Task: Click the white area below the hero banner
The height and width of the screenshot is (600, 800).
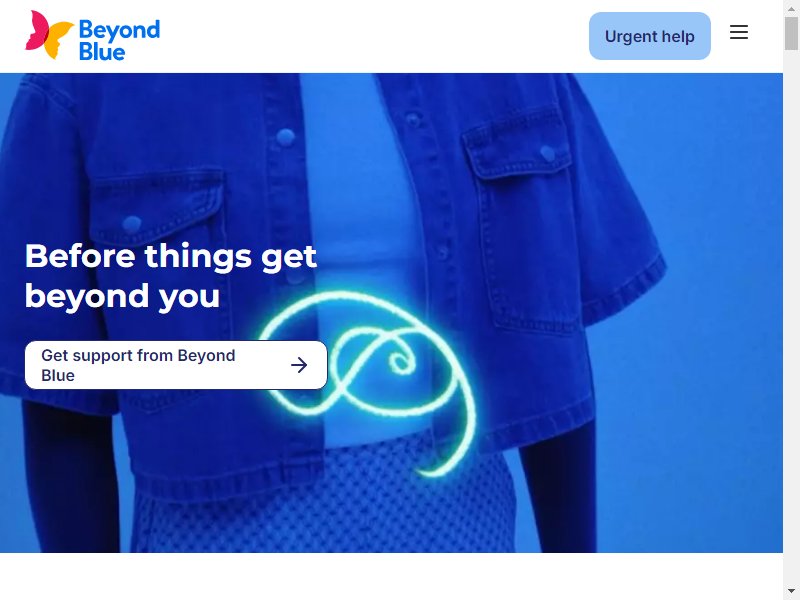Action: click(x=391, y=576)
